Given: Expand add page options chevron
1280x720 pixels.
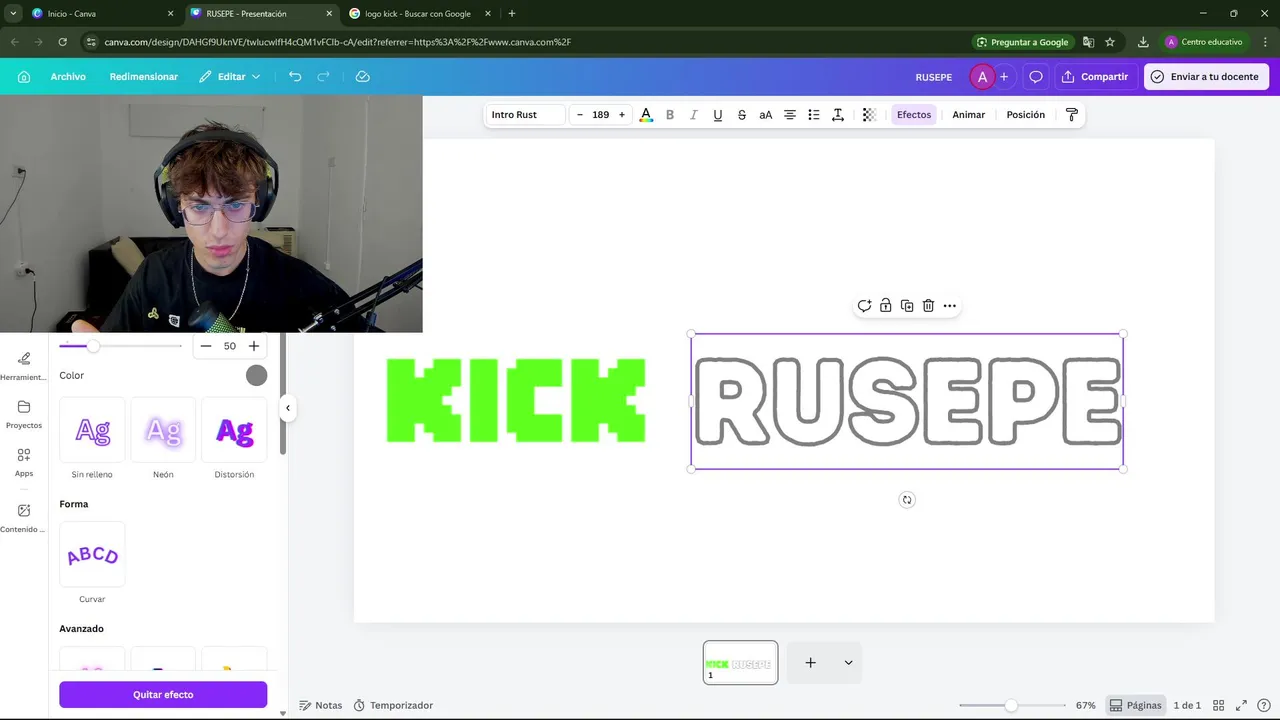Looking at the screenshot, I should click(x=848, y=663).
